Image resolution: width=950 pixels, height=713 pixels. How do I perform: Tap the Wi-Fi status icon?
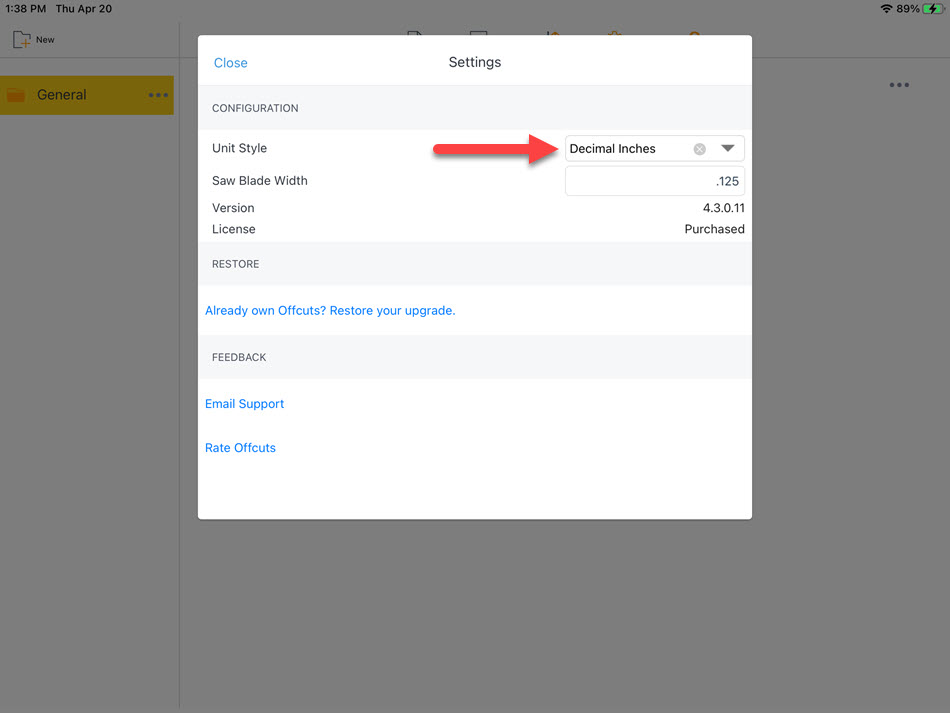(x=886, y=8)
